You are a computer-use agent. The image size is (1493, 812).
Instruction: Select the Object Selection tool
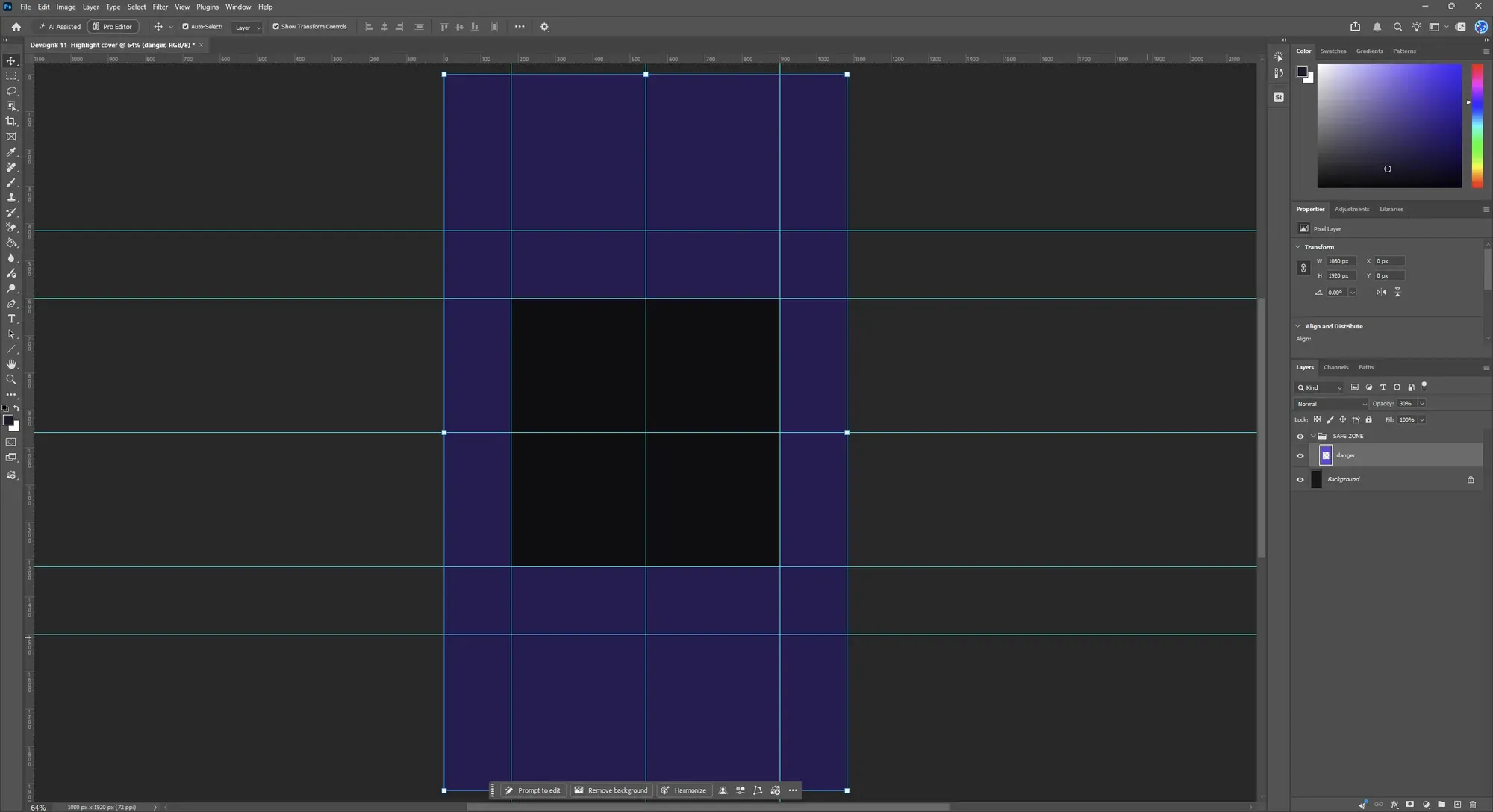[11, 107]
